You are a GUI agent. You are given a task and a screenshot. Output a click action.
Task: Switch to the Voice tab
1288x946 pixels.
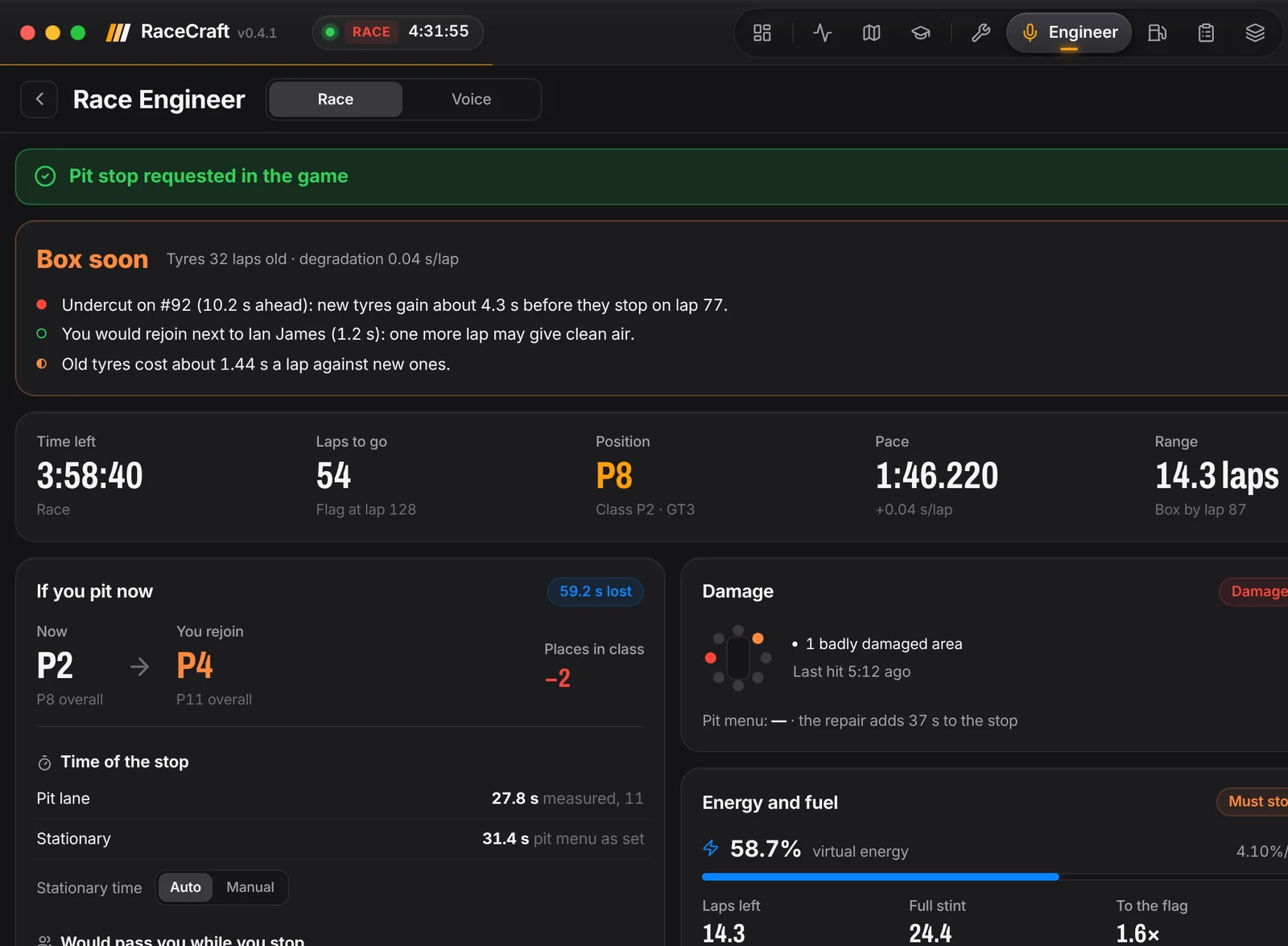point(471,99)
